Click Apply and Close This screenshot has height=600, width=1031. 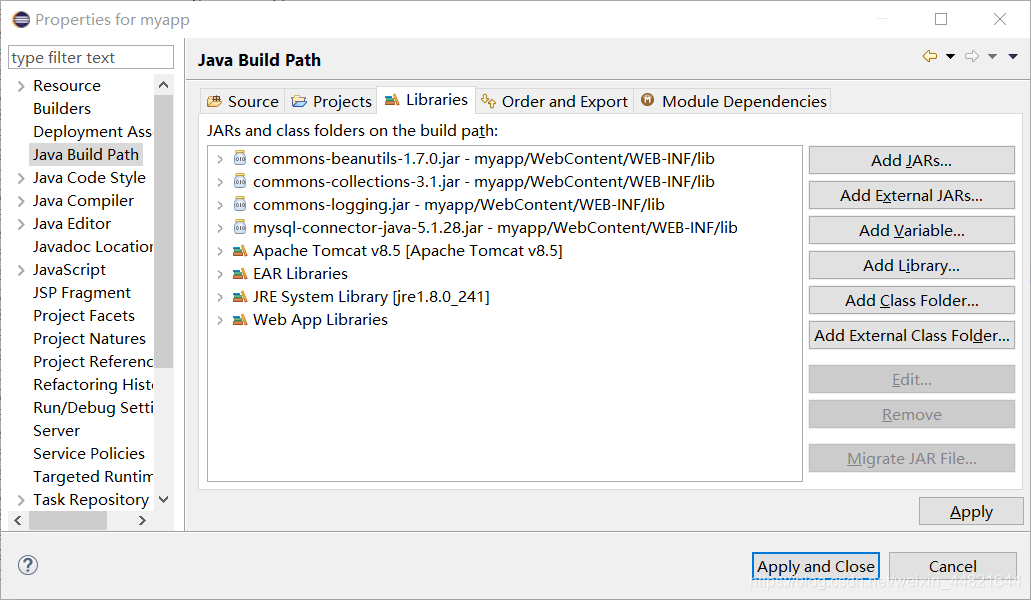click(815, 566)
